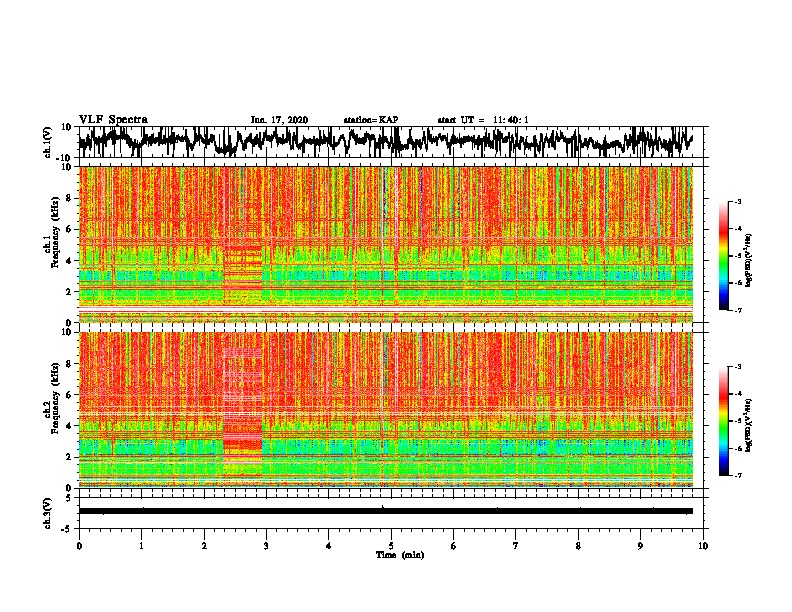The width and height of the screenshot is (792, 612).
Task: Click the ch.1 colorbar units label
Action: (749, 260)
